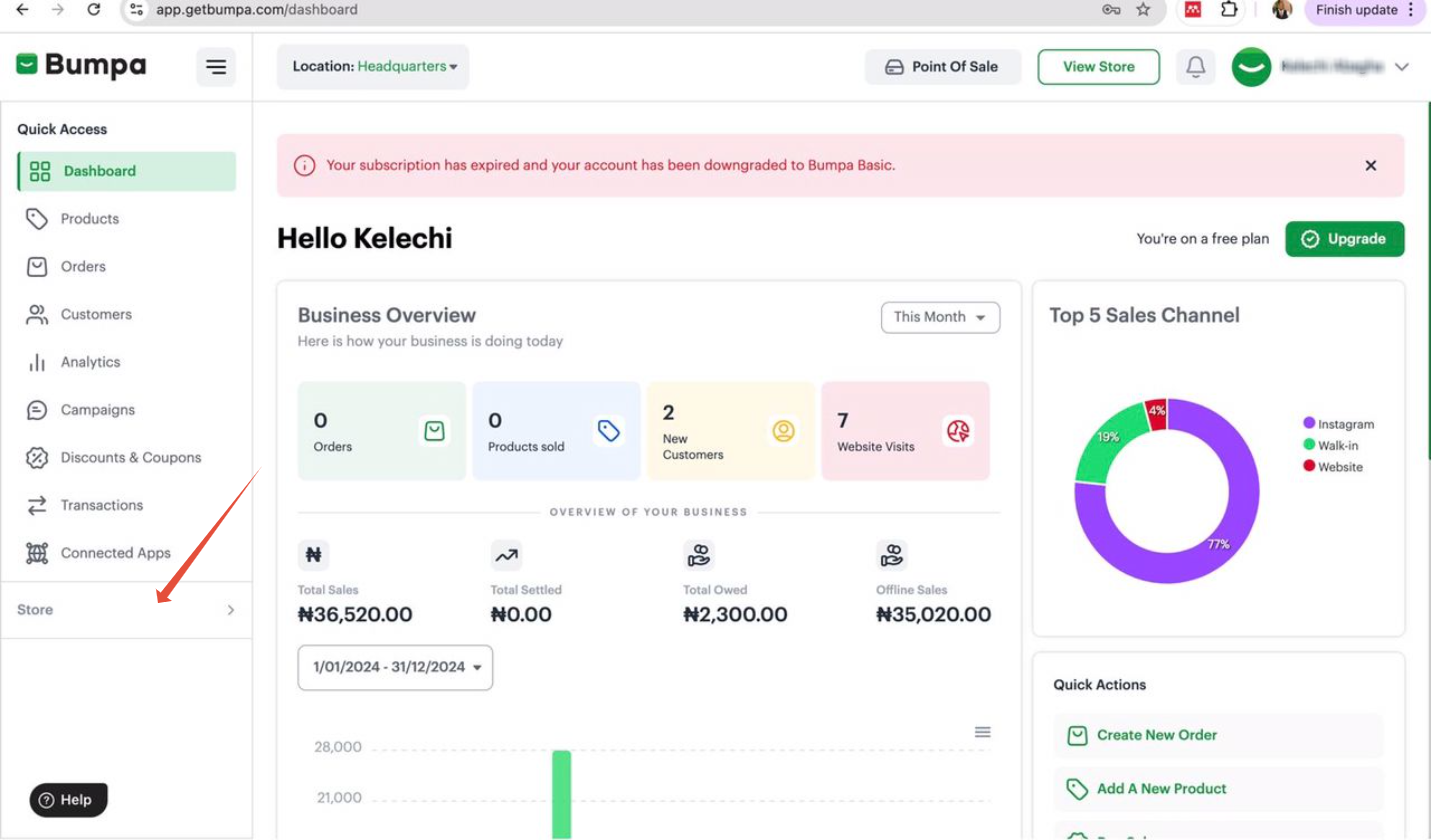The height and width of the screenshot is (840, 1431).
Task: Click the hamburger menu icon beside Bumpa logo
Action: click(x=216, y=67)
